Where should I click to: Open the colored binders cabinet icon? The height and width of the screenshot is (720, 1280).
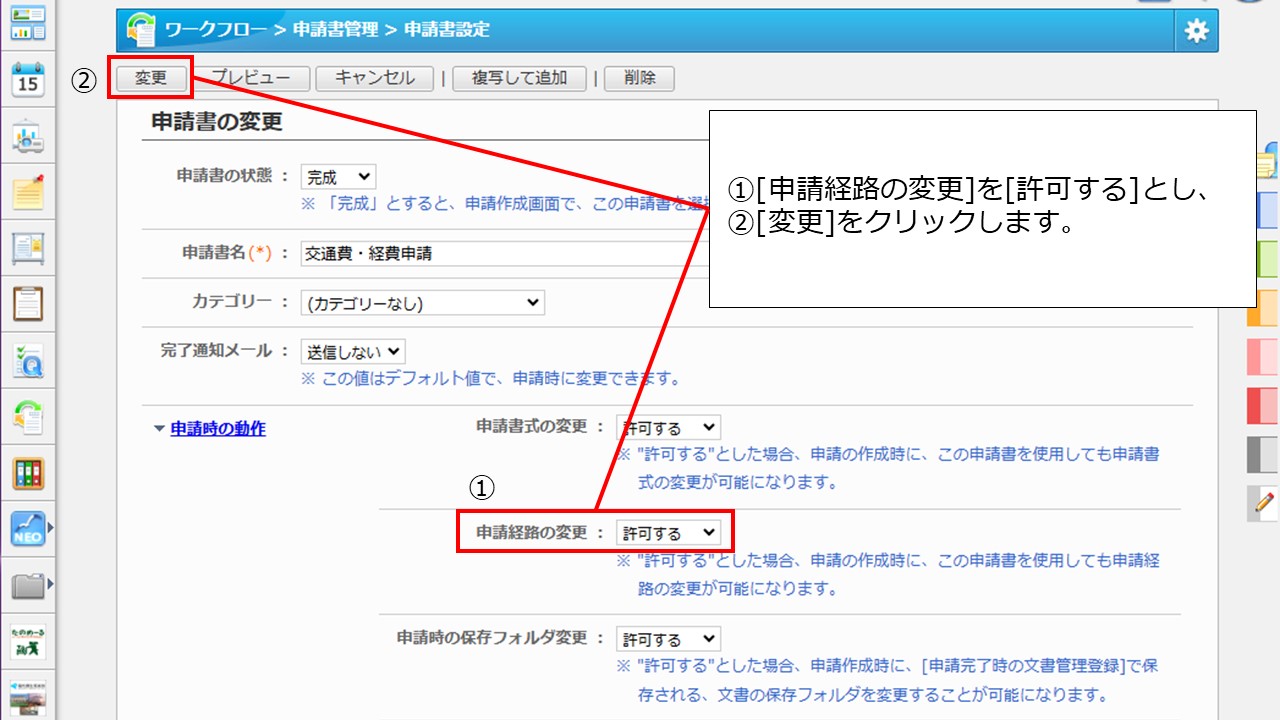pyautogui.click(x=28, y=473)
